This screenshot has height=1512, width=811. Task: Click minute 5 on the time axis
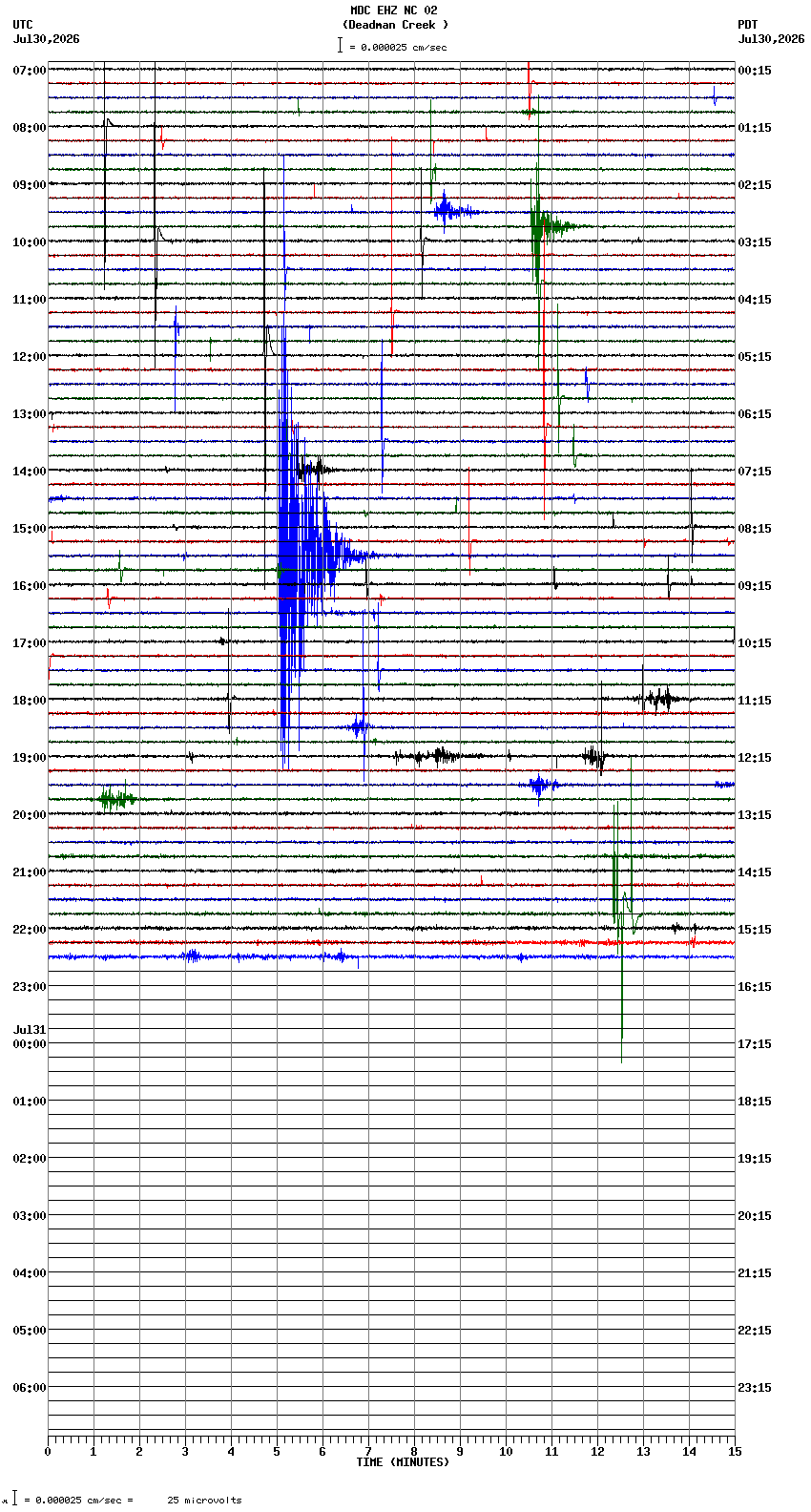click(277, 1452)
